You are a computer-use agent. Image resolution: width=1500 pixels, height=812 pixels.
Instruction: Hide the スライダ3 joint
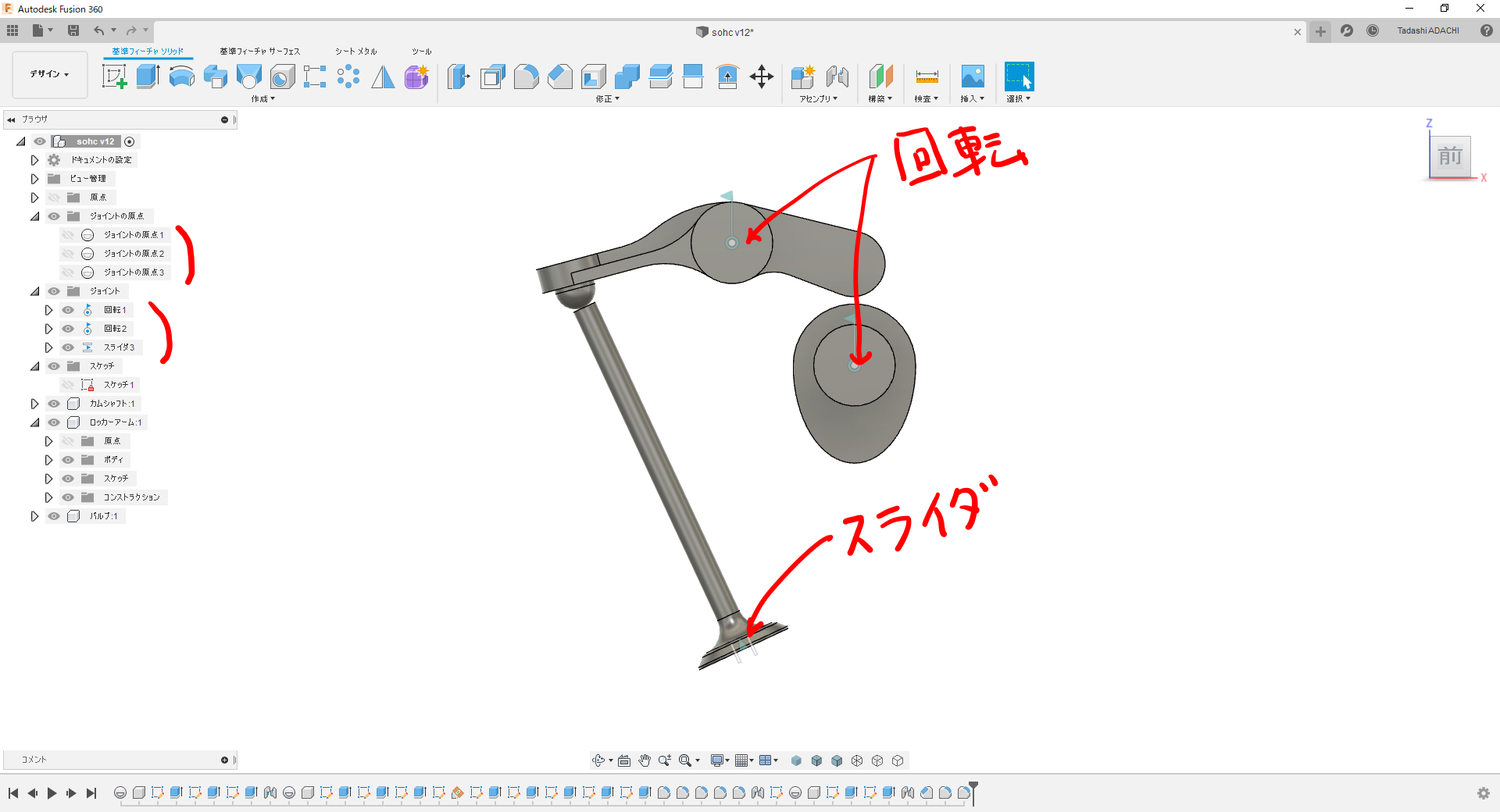[68, 347]
